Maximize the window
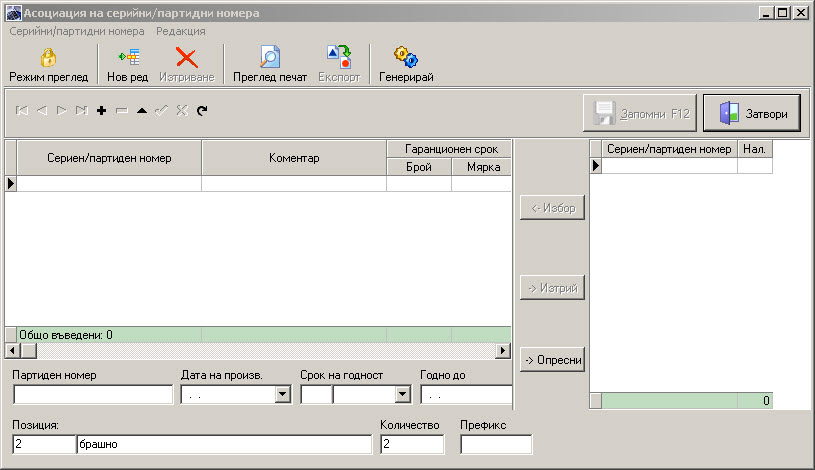 (x=783, y=12)
